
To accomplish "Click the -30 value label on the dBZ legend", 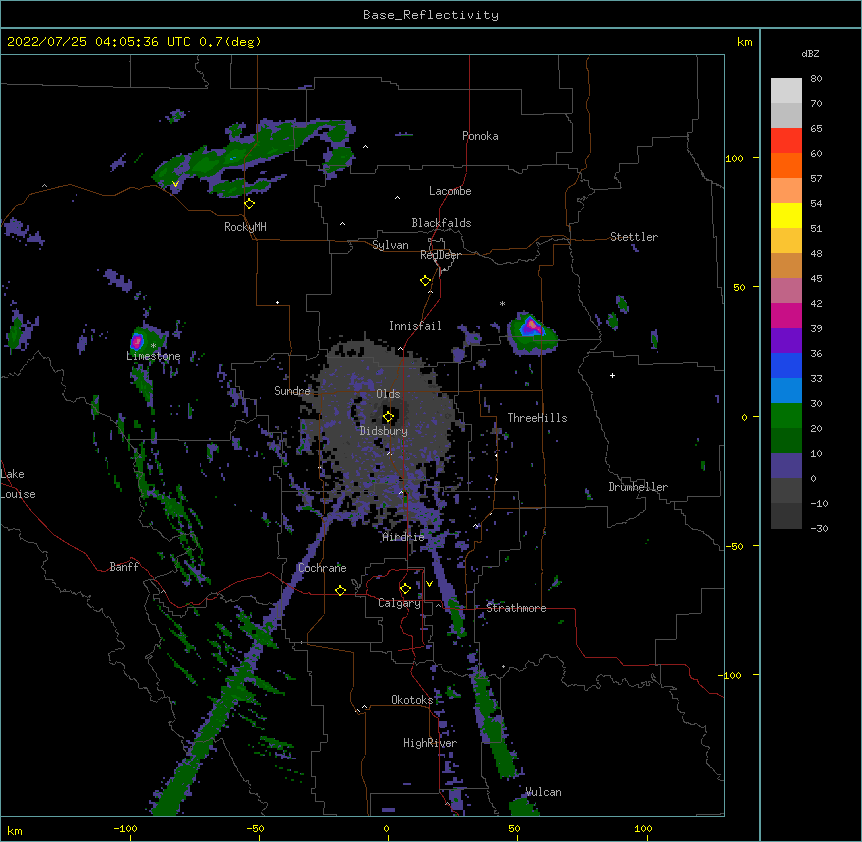I will click(819, 529).
